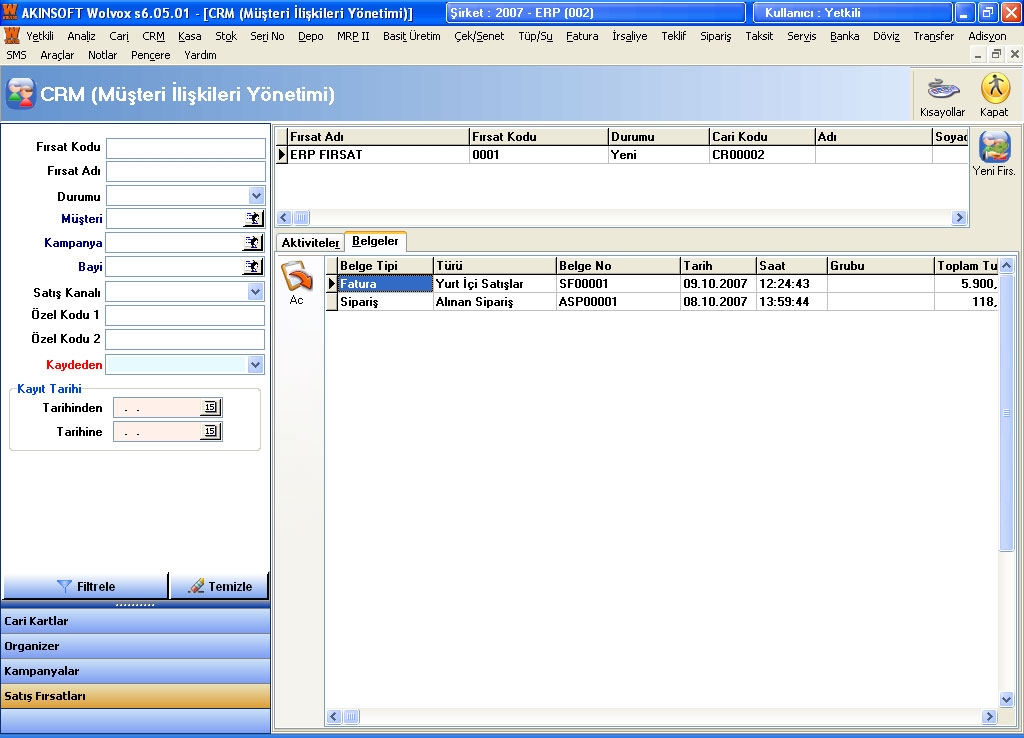
Task: Click the SF00001 document number cell
Action: tap(618, 283)
